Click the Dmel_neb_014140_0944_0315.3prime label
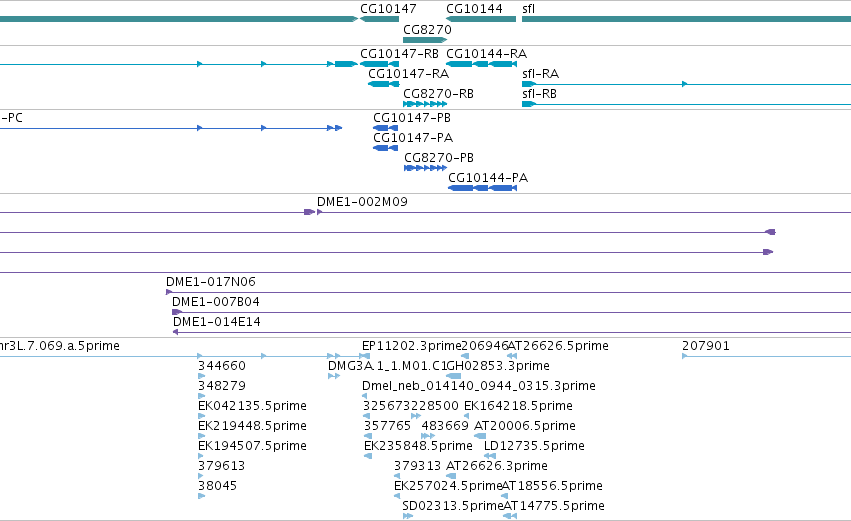 (x=479, y=386)
